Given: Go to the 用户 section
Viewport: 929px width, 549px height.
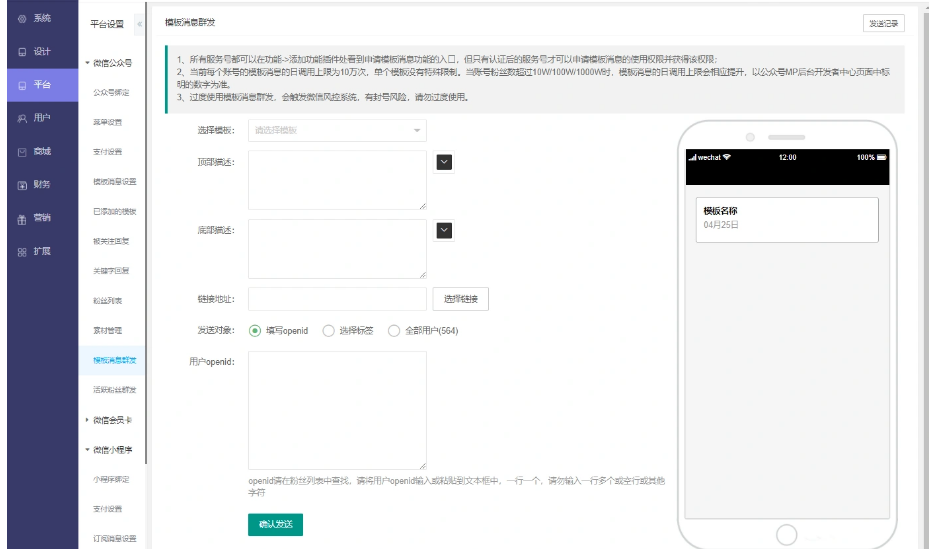Looking at the screenshot, I should click(x=35, y=118).
